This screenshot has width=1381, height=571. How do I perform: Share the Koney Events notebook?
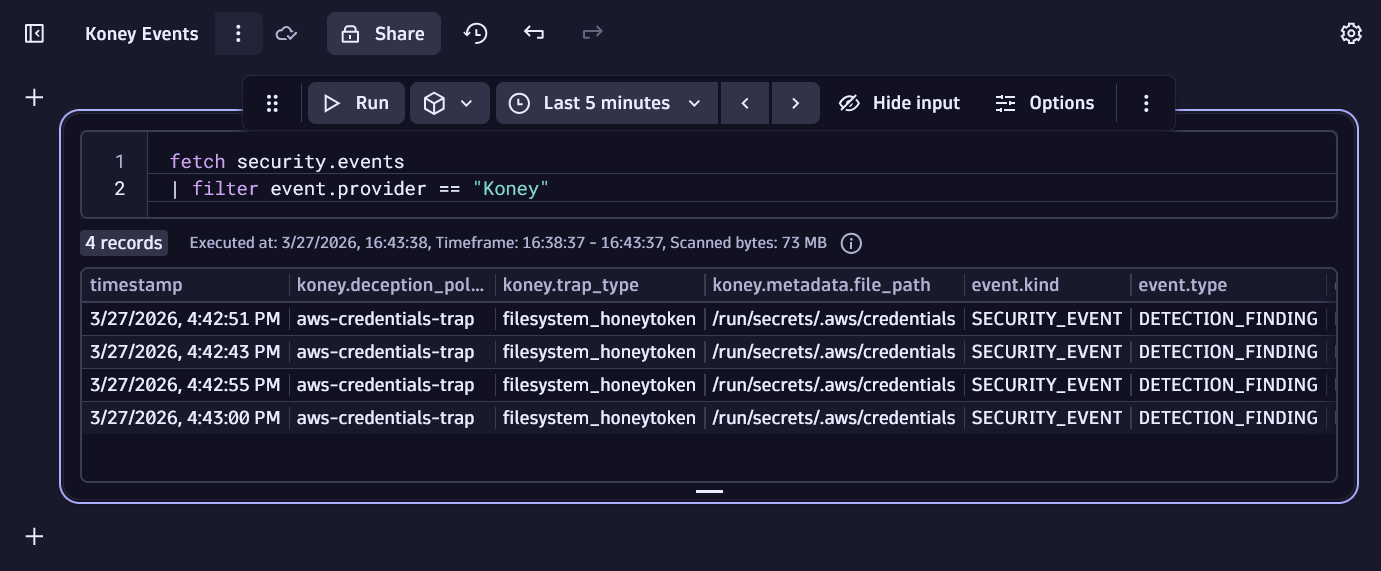tap(383, 34)
